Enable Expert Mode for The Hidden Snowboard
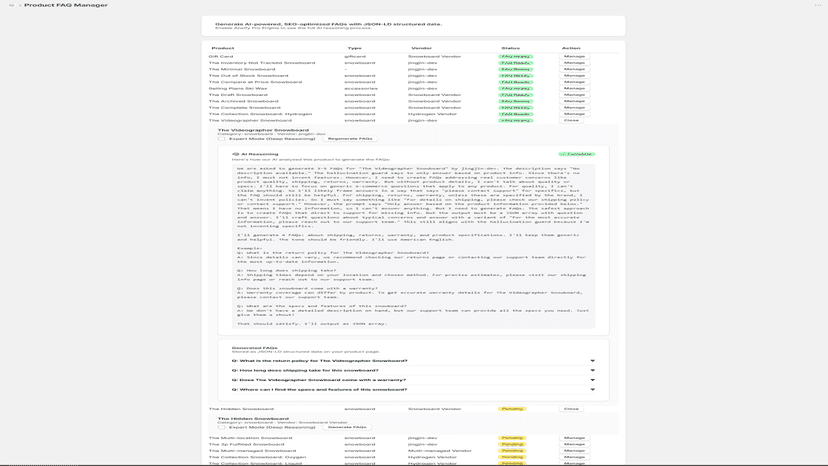The width and height of the screenshot is (828, 466). pos(221,427)
